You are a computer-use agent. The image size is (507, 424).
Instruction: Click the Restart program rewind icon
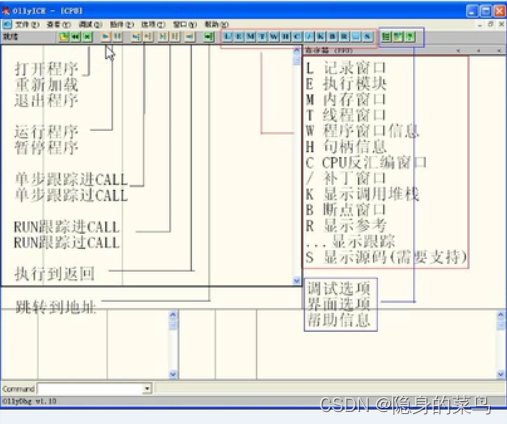(75, 37)
